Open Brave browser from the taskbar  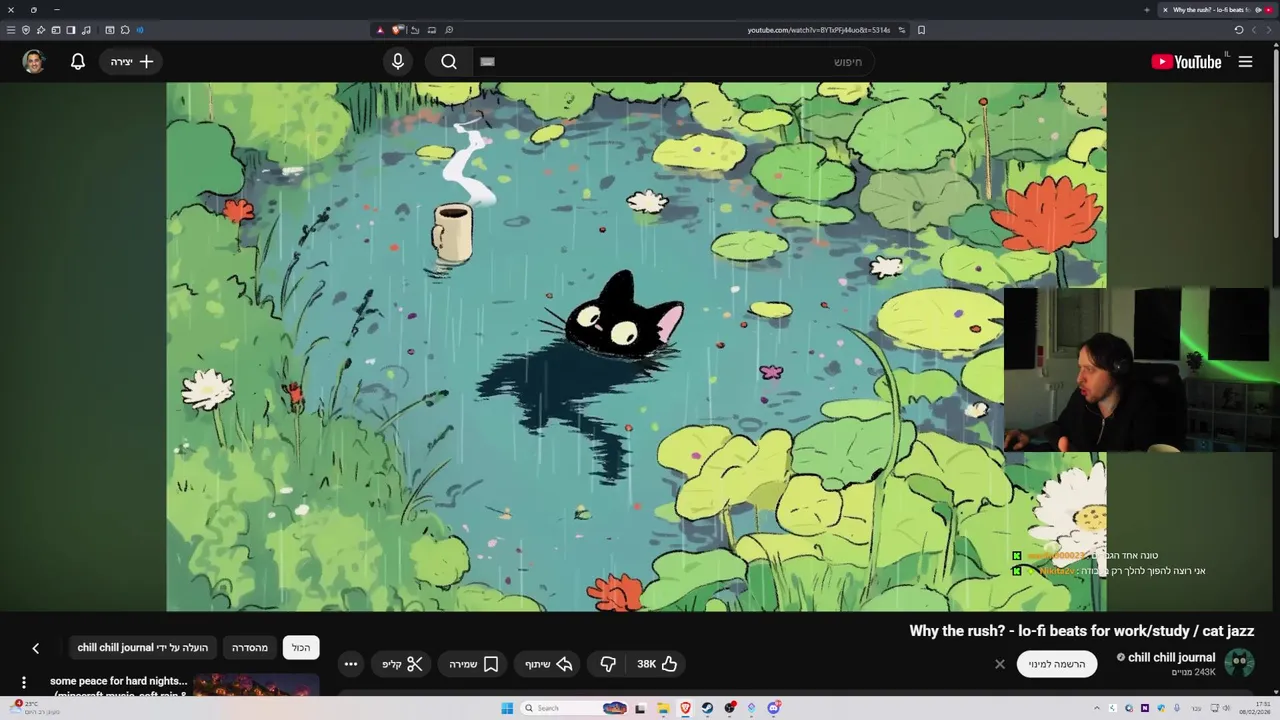[685, 708]
